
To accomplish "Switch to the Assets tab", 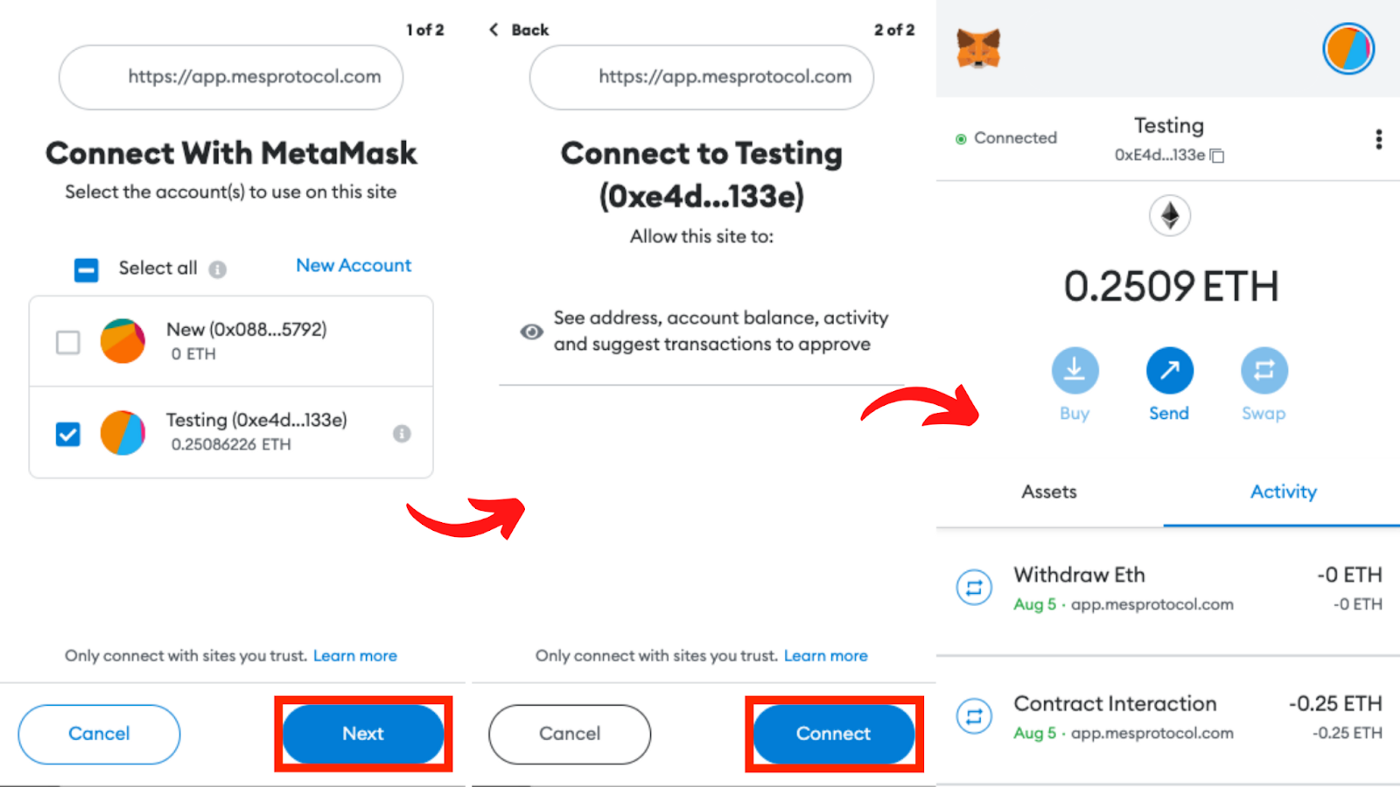I will 1049,492.
